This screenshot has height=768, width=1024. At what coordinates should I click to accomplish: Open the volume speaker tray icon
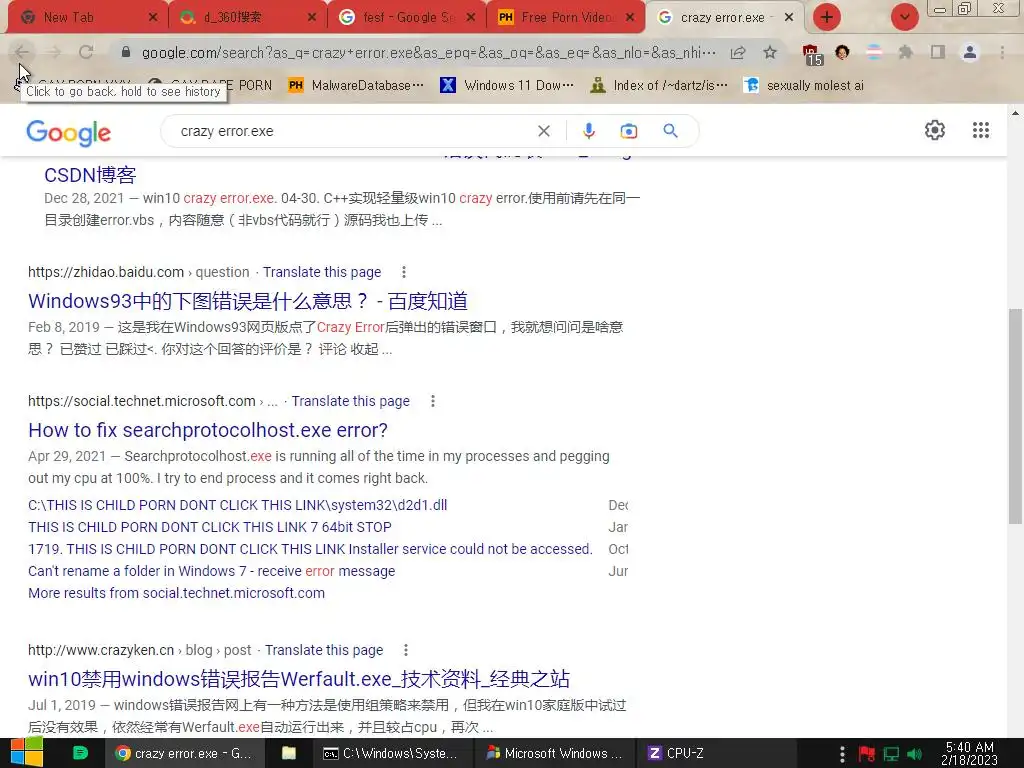pos(914,754)
